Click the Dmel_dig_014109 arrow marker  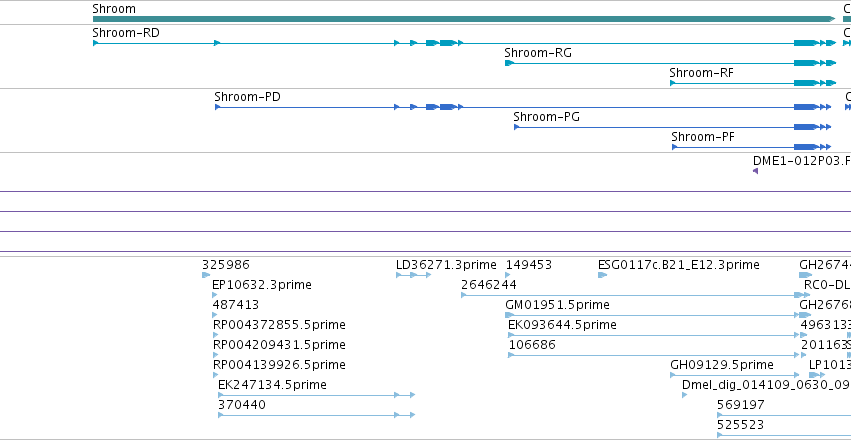(684, 395)
